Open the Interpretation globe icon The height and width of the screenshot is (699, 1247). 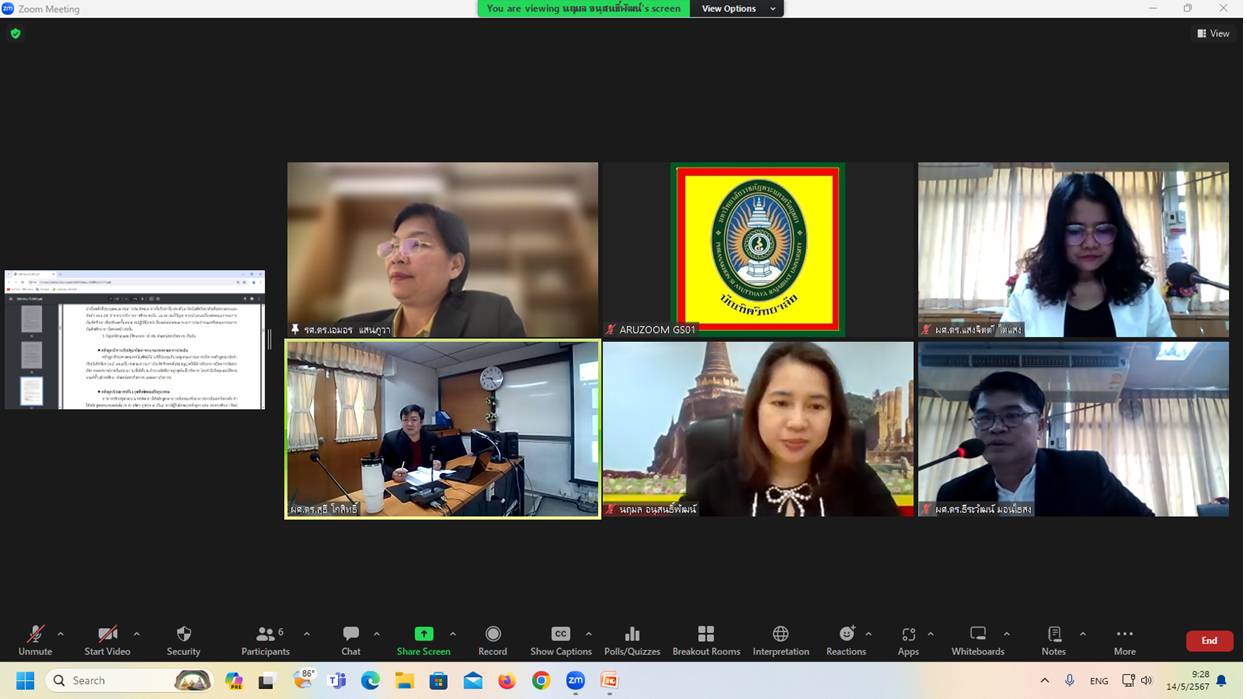coord(781,634)
